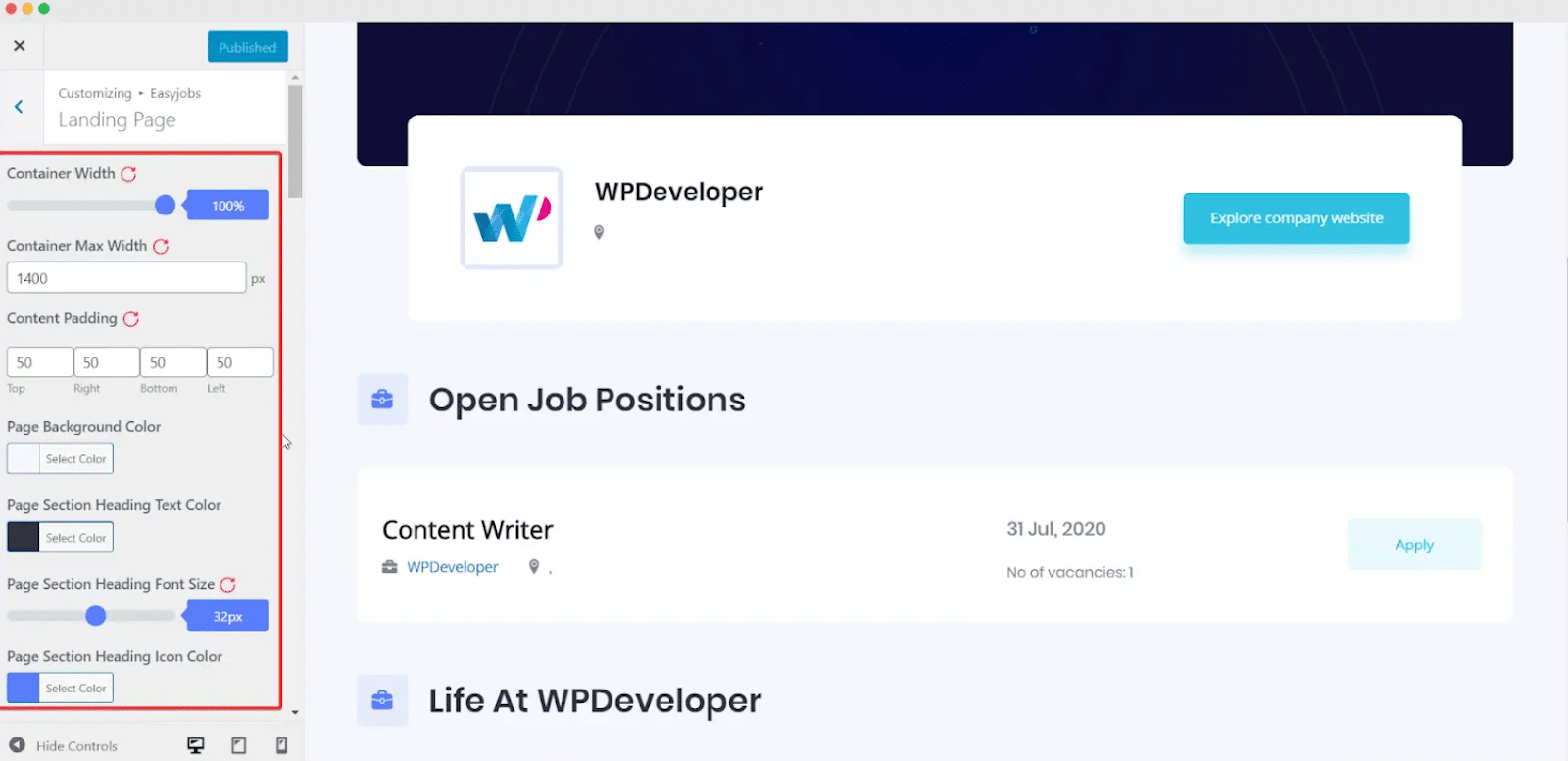
Task: Switch to mobile preview device icon
Action: (281, 746)
